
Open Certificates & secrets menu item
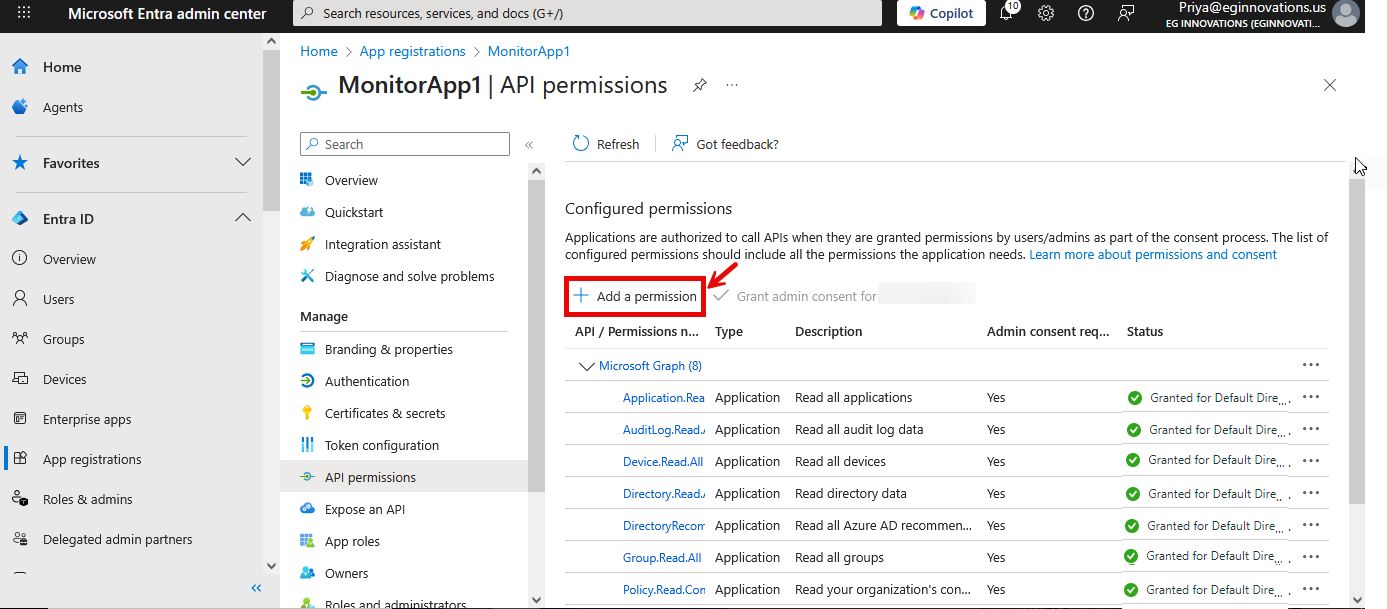click(385, 413)
